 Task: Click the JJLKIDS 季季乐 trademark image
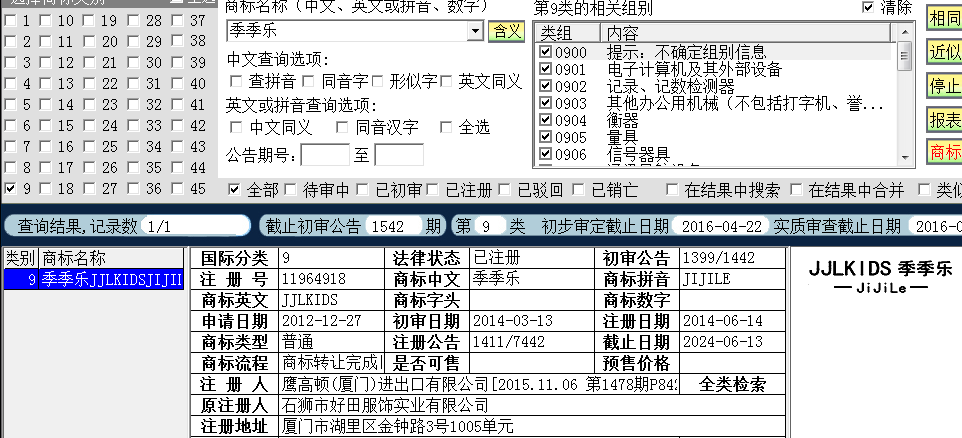[880, 277]
